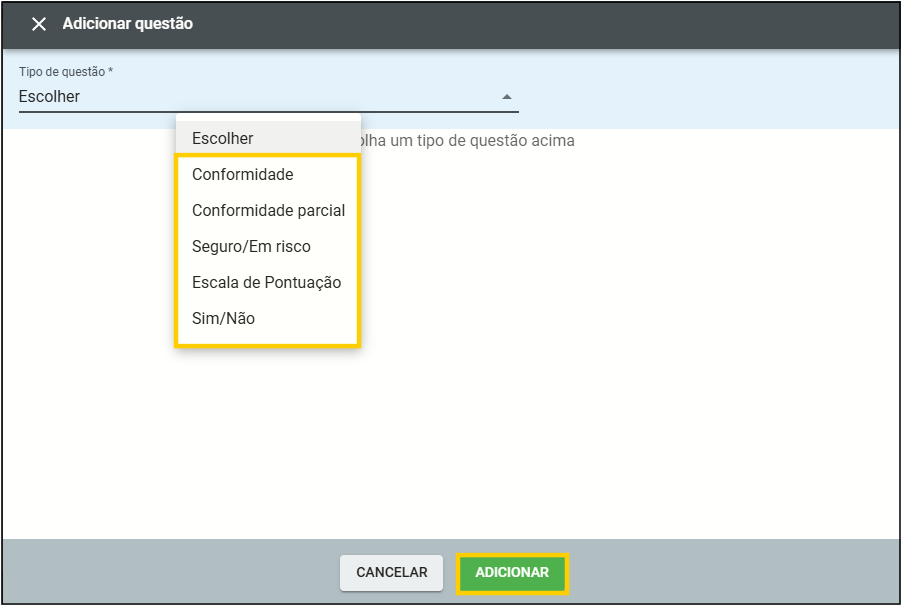Select Seguro/Em risco question type
Screen dimensions: 901x605
[251, 246]
